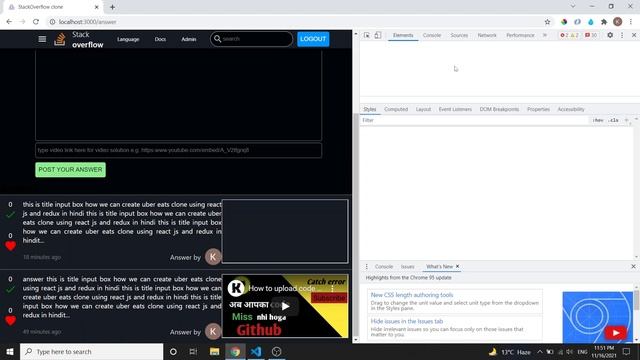The width and height of the screenshot is (640, 360).
Task: Switch to the DevTools Performance tab
Action: (x=520, y=36)
